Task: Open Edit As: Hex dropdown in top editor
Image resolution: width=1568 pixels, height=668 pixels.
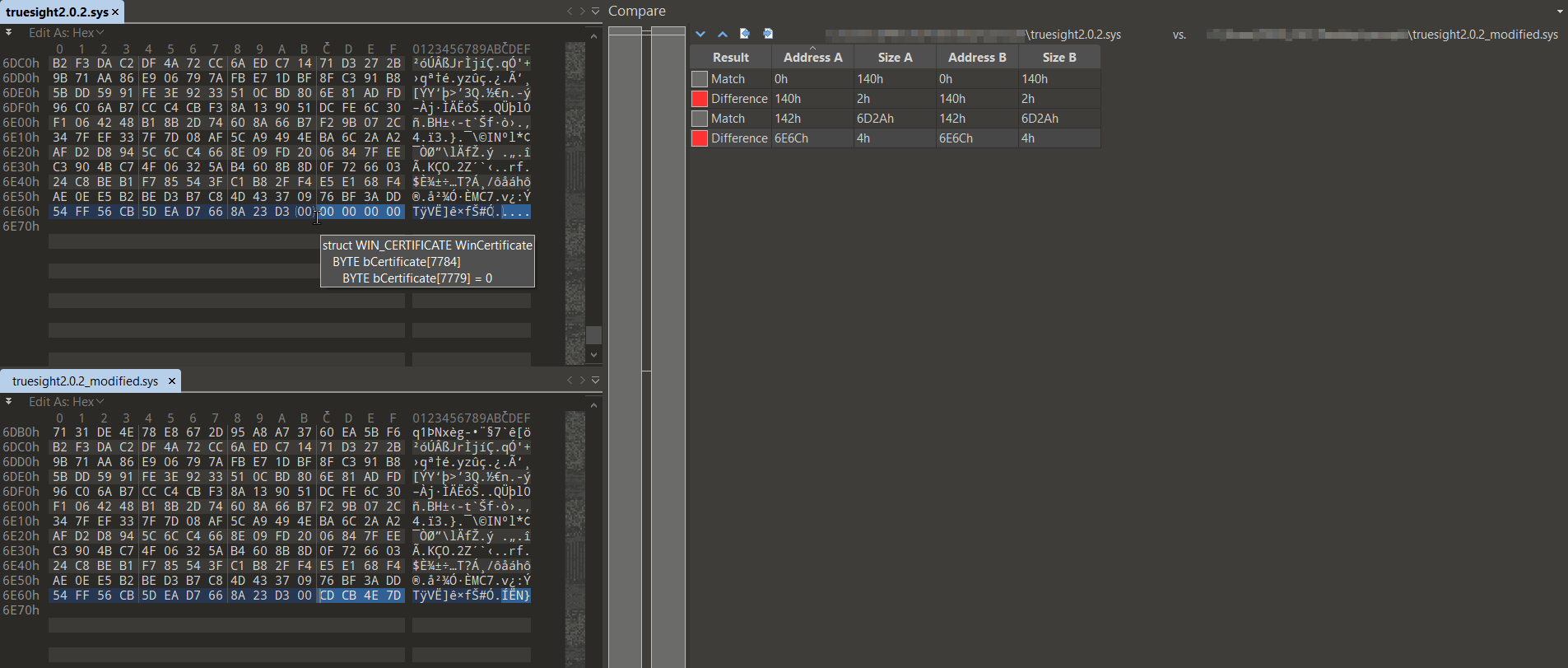Action: pyautogui.click(x=66, y=33)
